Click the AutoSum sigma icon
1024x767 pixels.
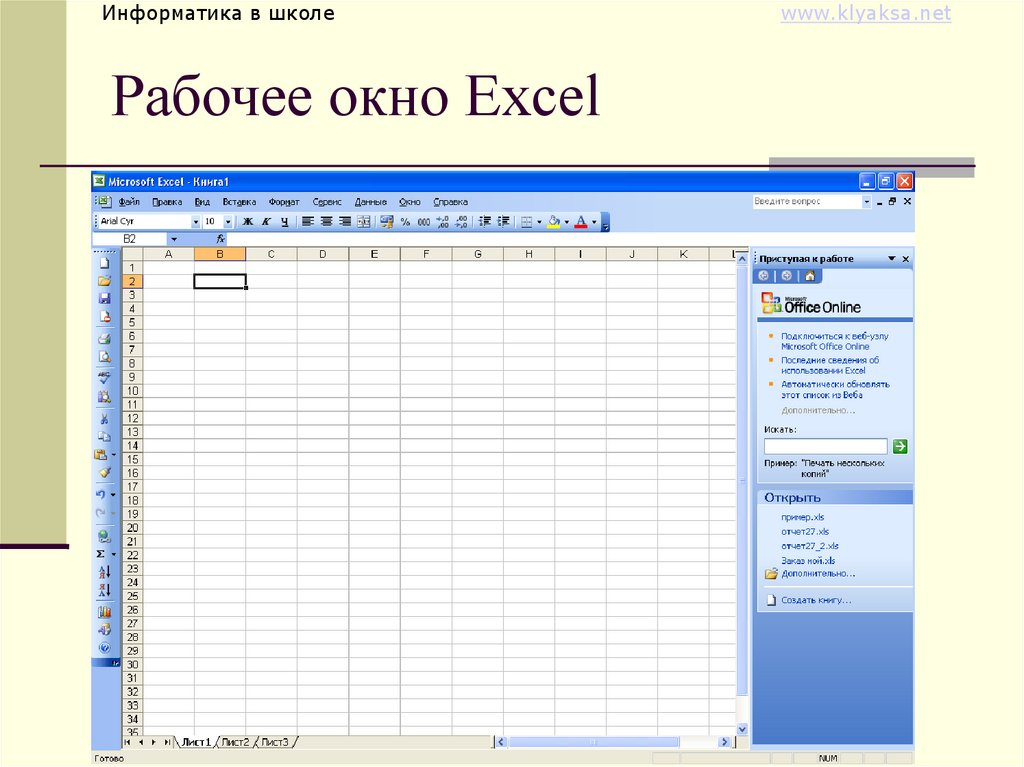[101, 554]
